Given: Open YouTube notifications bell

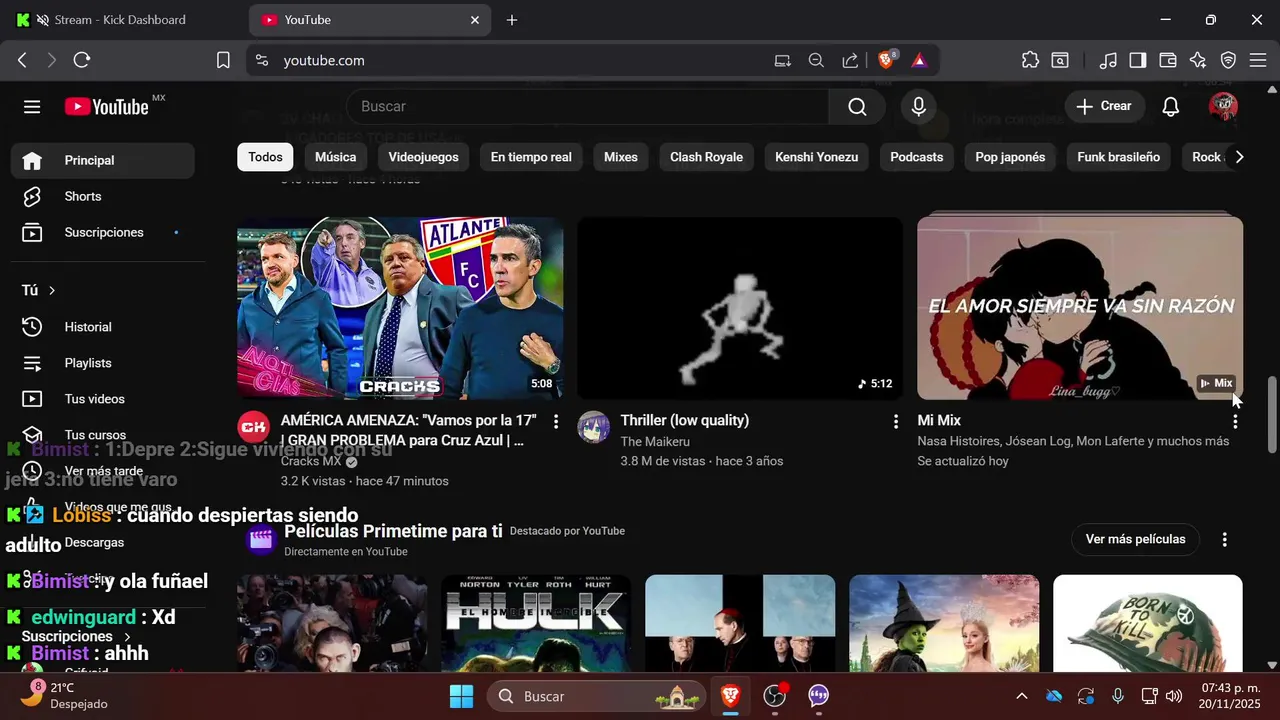Looking at the screenshot, I should coord(1171,106).
